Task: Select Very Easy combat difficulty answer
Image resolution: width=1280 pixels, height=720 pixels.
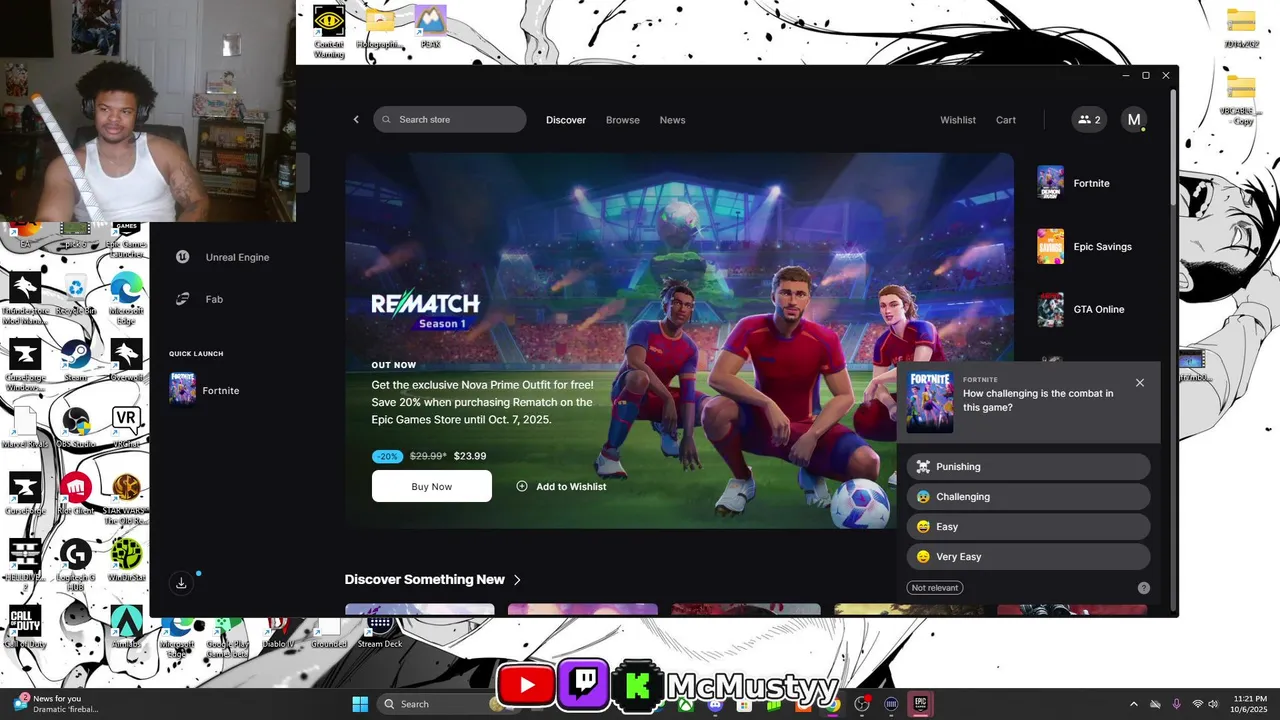Action: (1028, 557)
